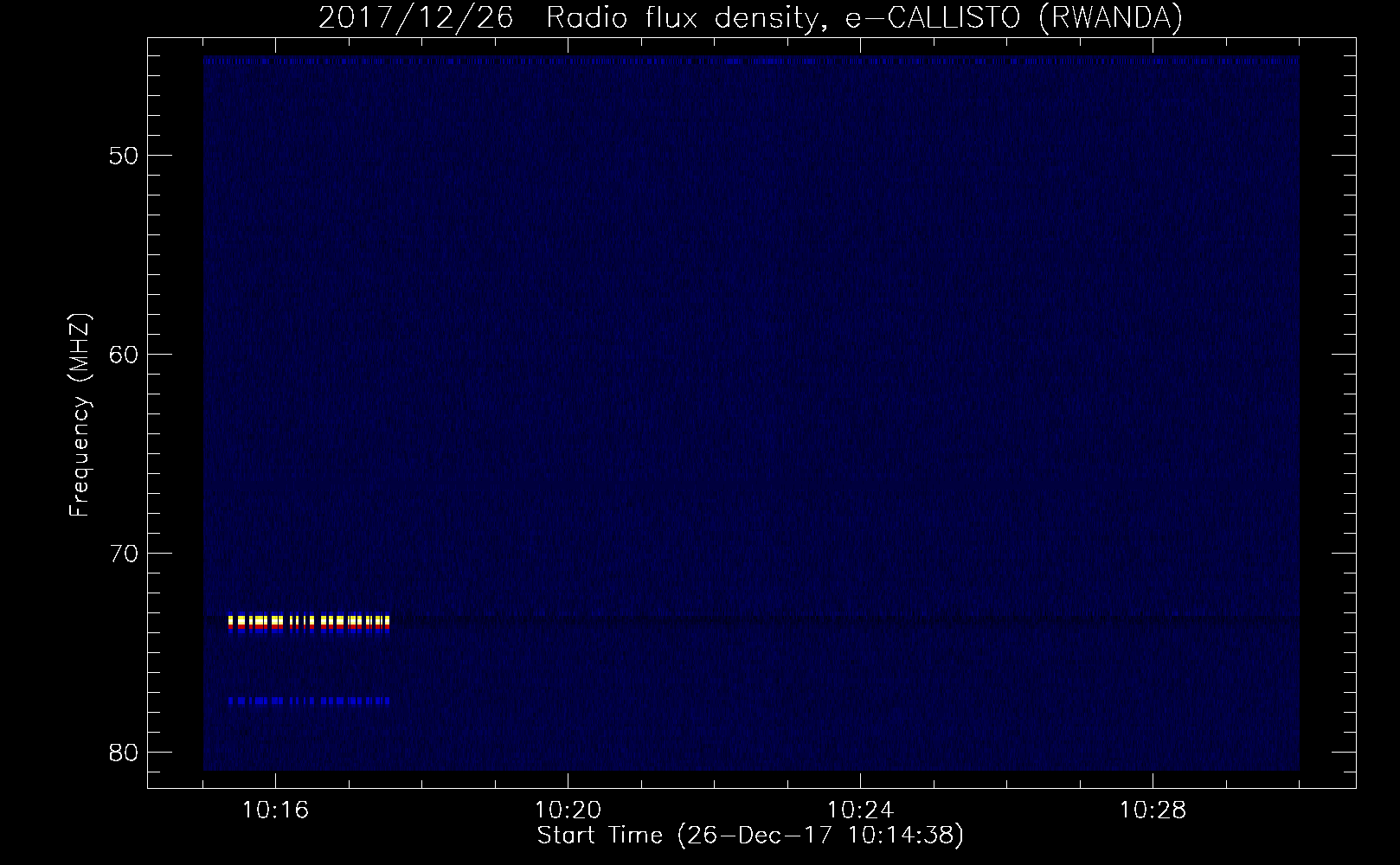
Task: Click the 10:16 time tick label
Action: [x=275, y=811]
